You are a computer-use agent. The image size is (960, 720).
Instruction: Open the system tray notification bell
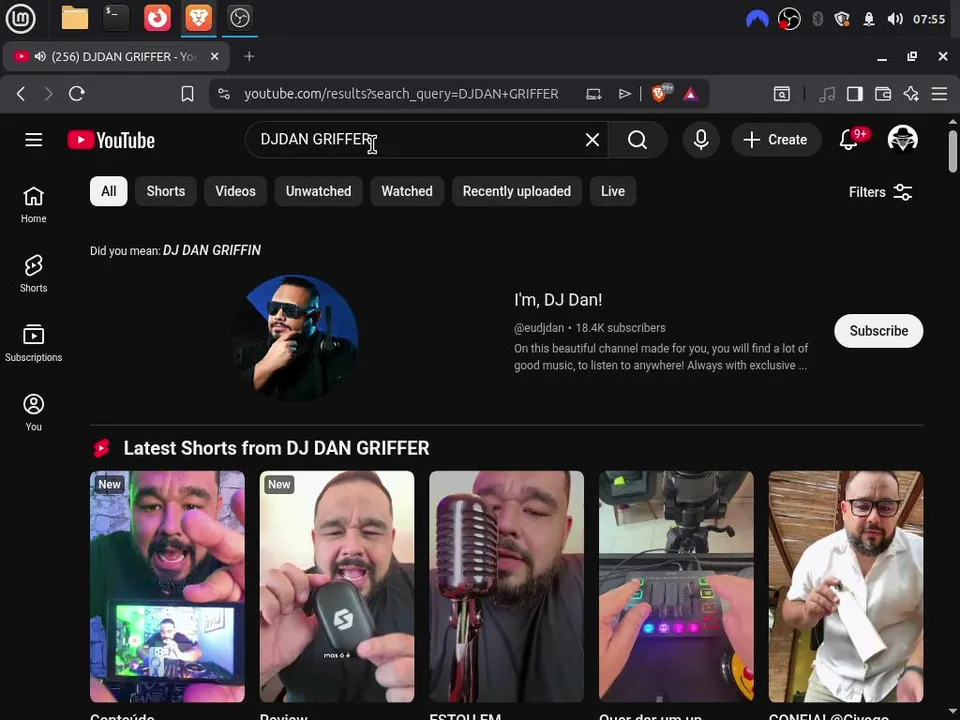point(868,19)
